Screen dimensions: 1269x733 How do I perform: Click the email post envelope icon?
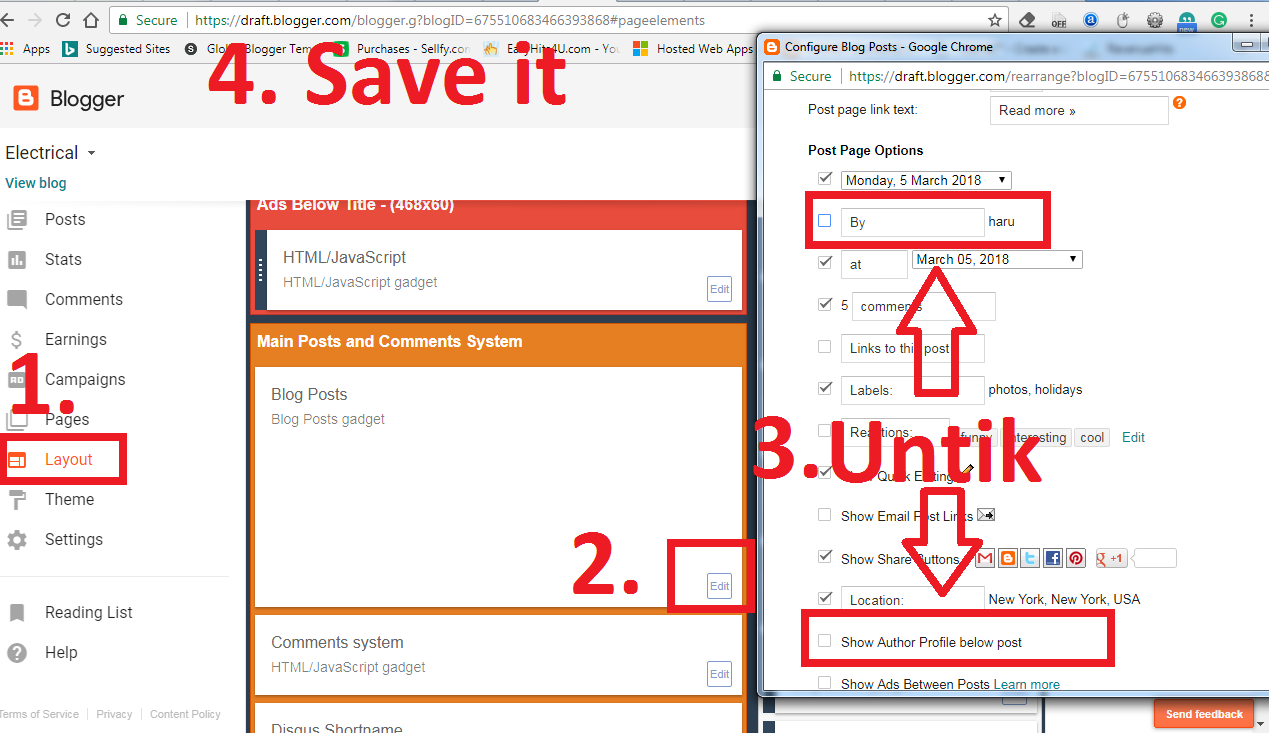pyautogui.click(x=986, y=515)
